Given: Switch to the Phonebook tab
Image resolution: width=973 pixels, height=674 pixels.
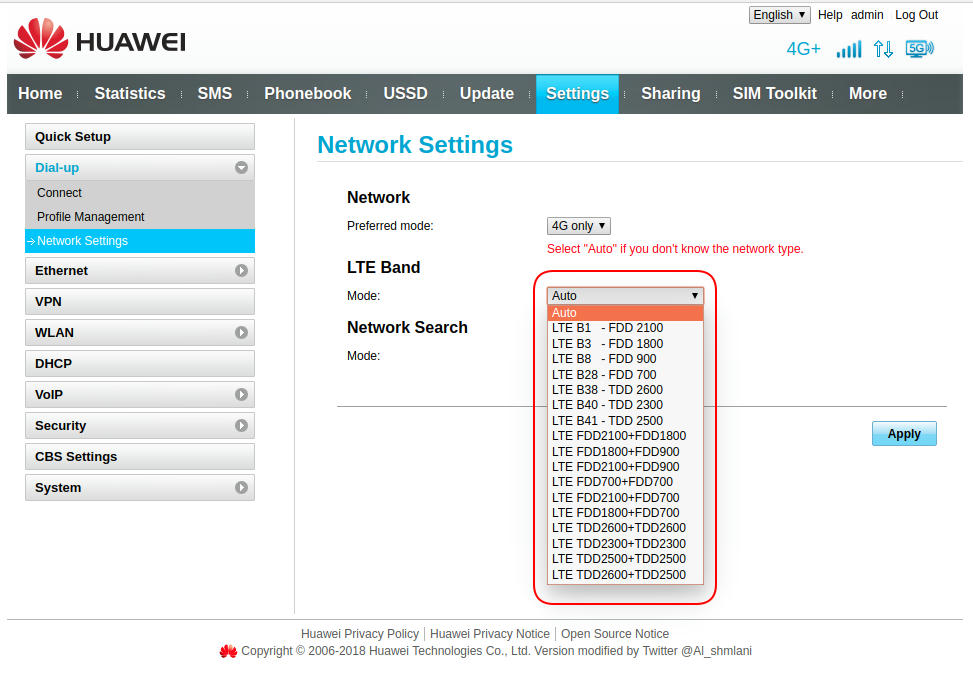Looking at the screenshot, I should pyautogui.click(x=308, y=94).
